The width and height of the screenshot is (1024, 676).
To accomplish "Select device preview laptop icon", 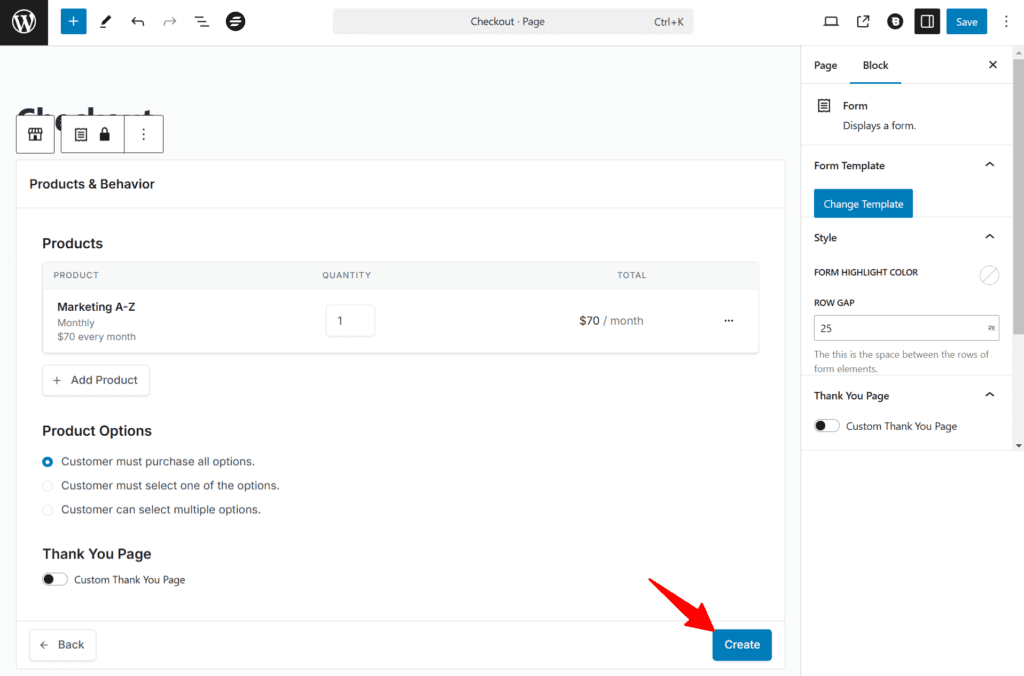I will tap(831, 21).
